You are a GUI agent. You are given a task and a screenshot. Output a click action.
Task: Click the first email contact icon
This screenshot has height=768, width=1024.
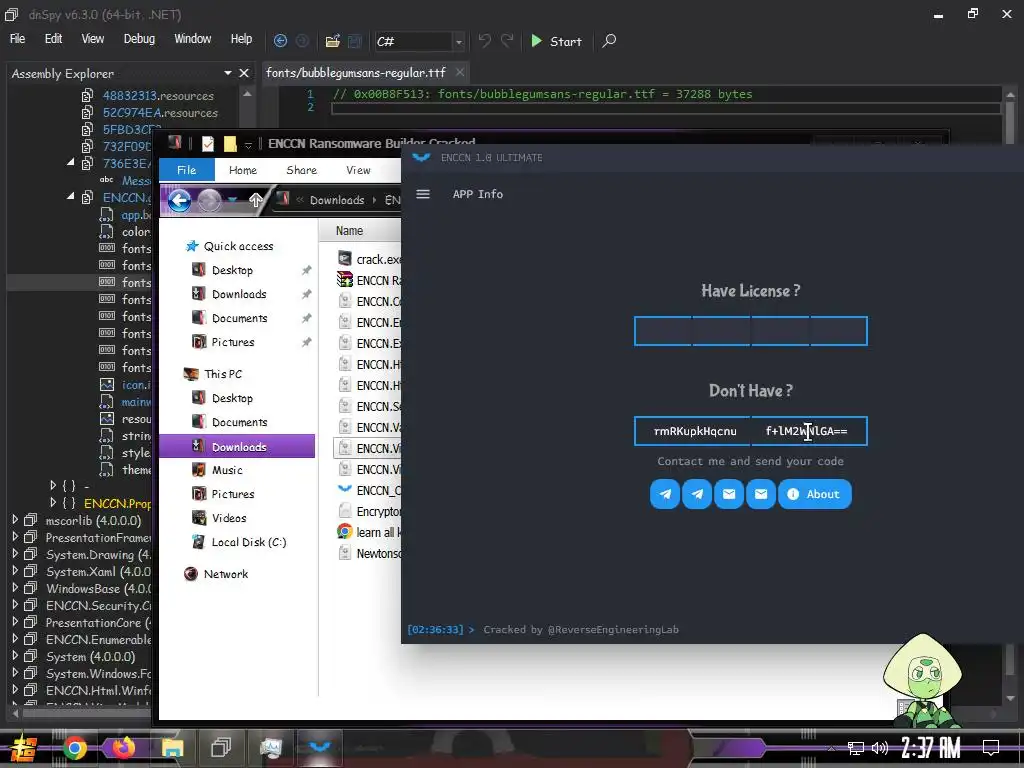click(729, 494)
